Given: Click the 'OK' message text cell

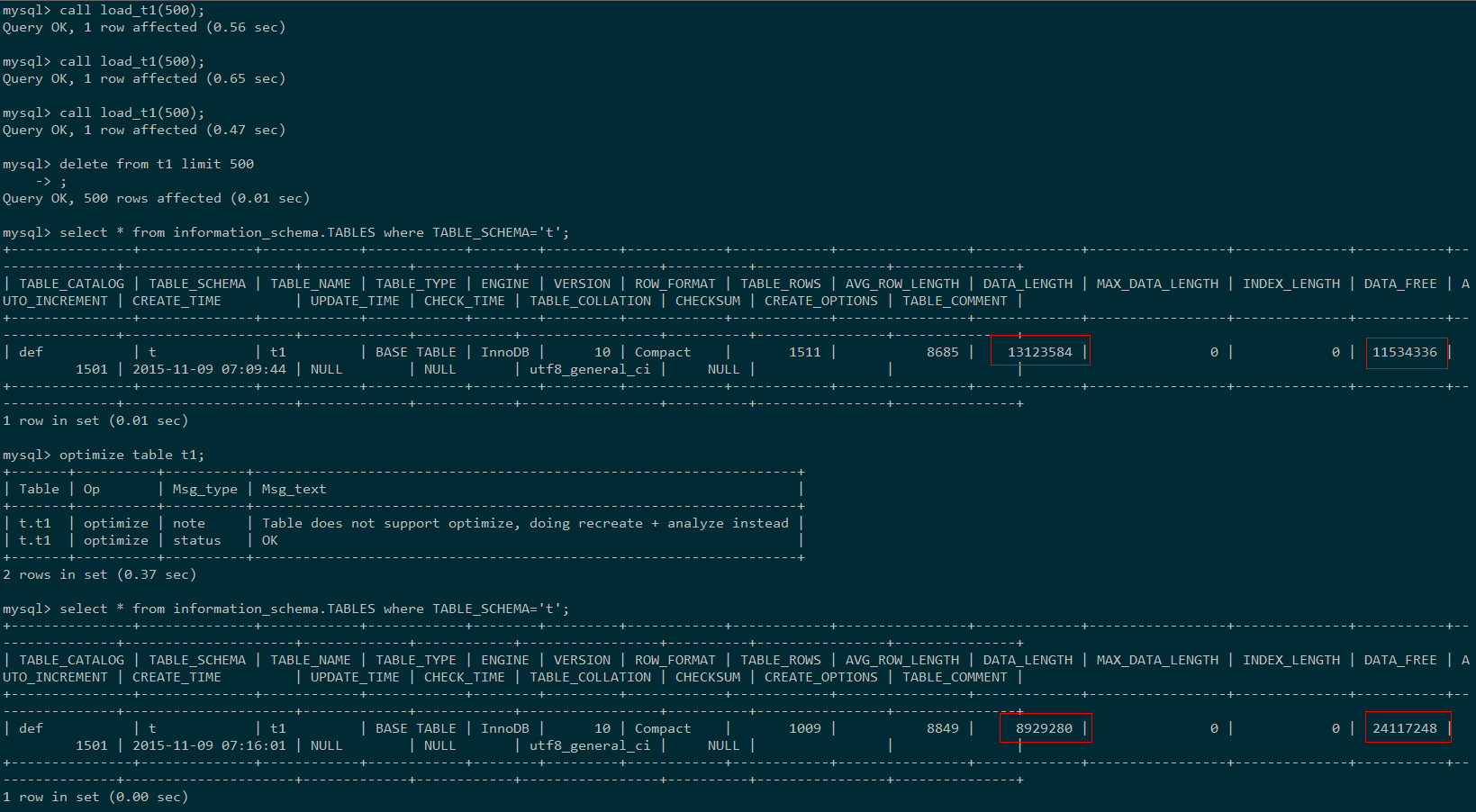Looking at the screenshot, I should click(x=270, y=541).
